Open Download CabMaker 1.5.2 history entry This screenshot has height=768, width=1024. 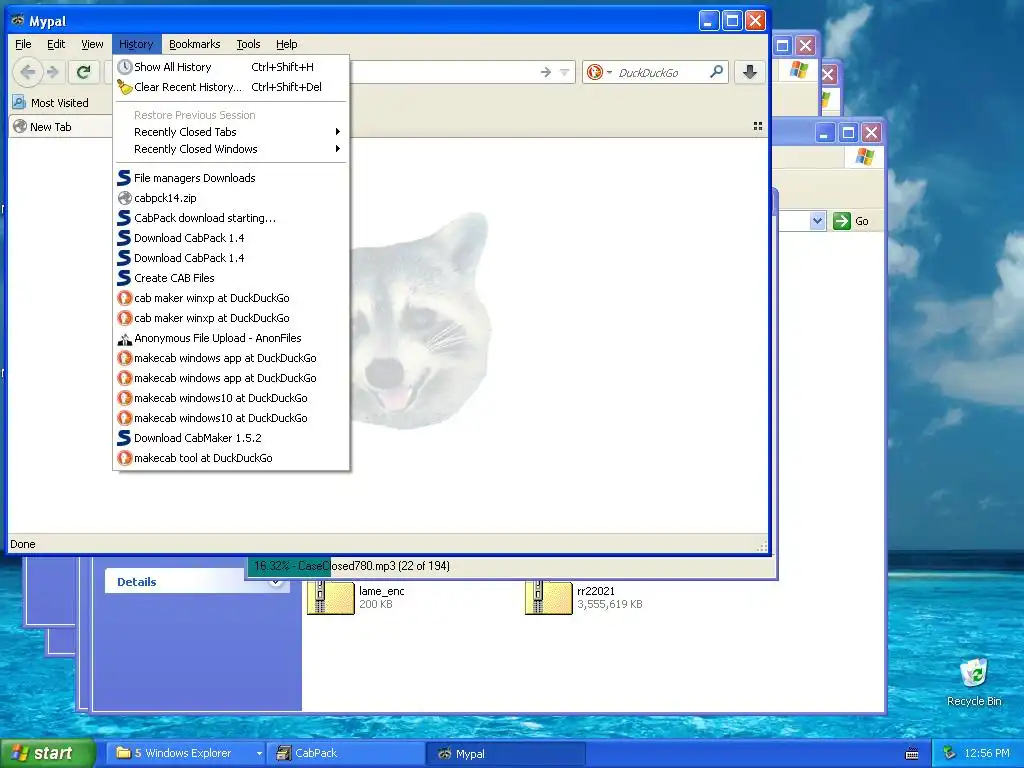click(232, 438)
